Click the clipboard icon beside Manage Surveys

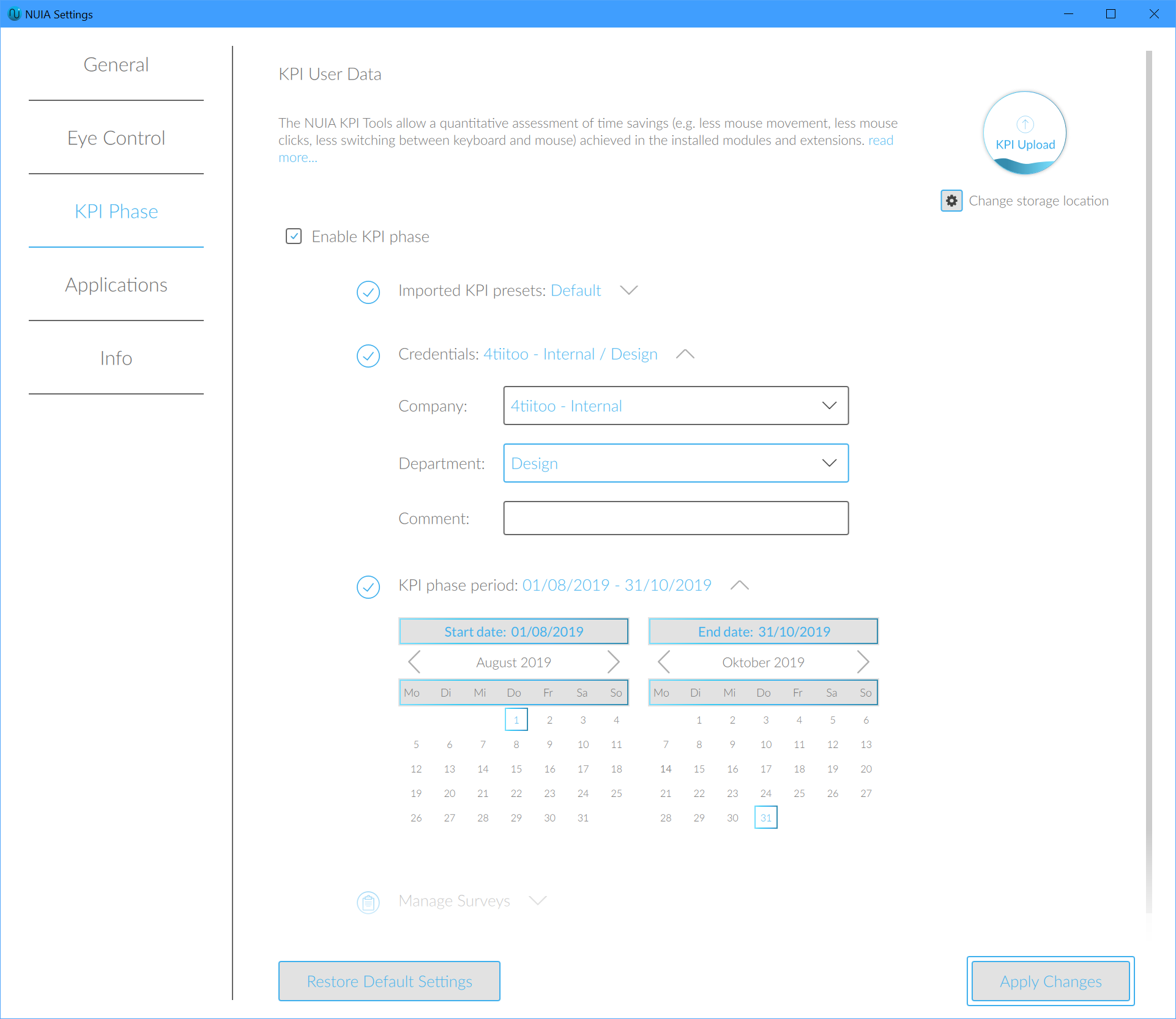(368, 902)
